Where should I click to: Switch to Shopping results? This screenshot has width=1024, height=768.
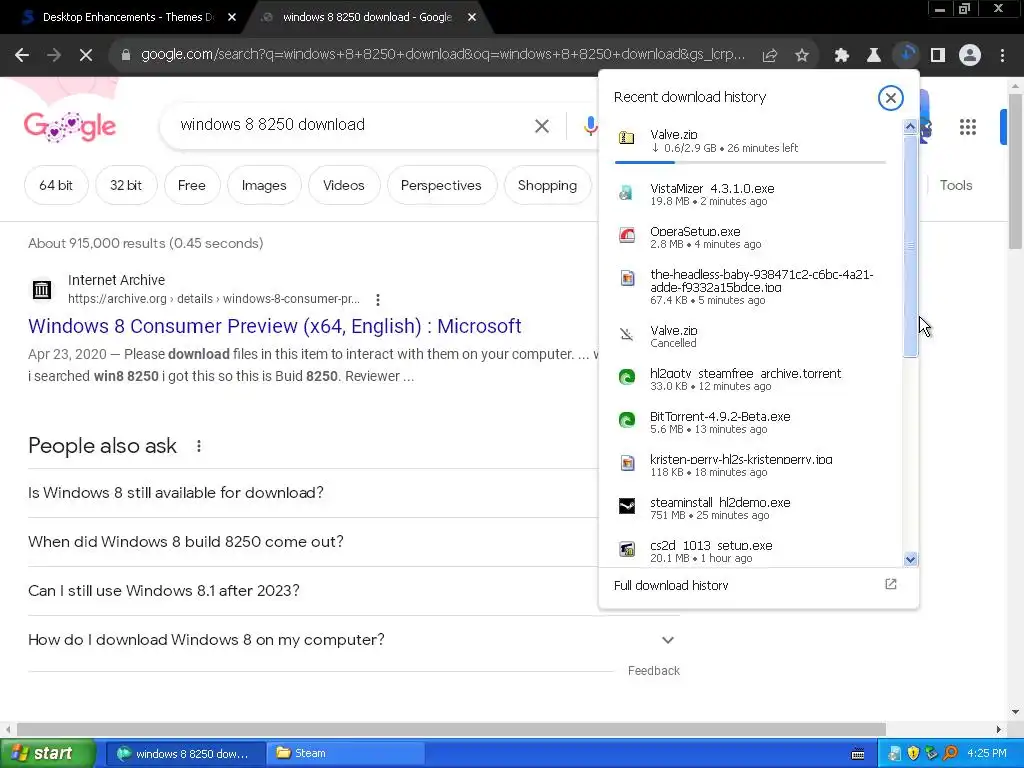[547, 185]
